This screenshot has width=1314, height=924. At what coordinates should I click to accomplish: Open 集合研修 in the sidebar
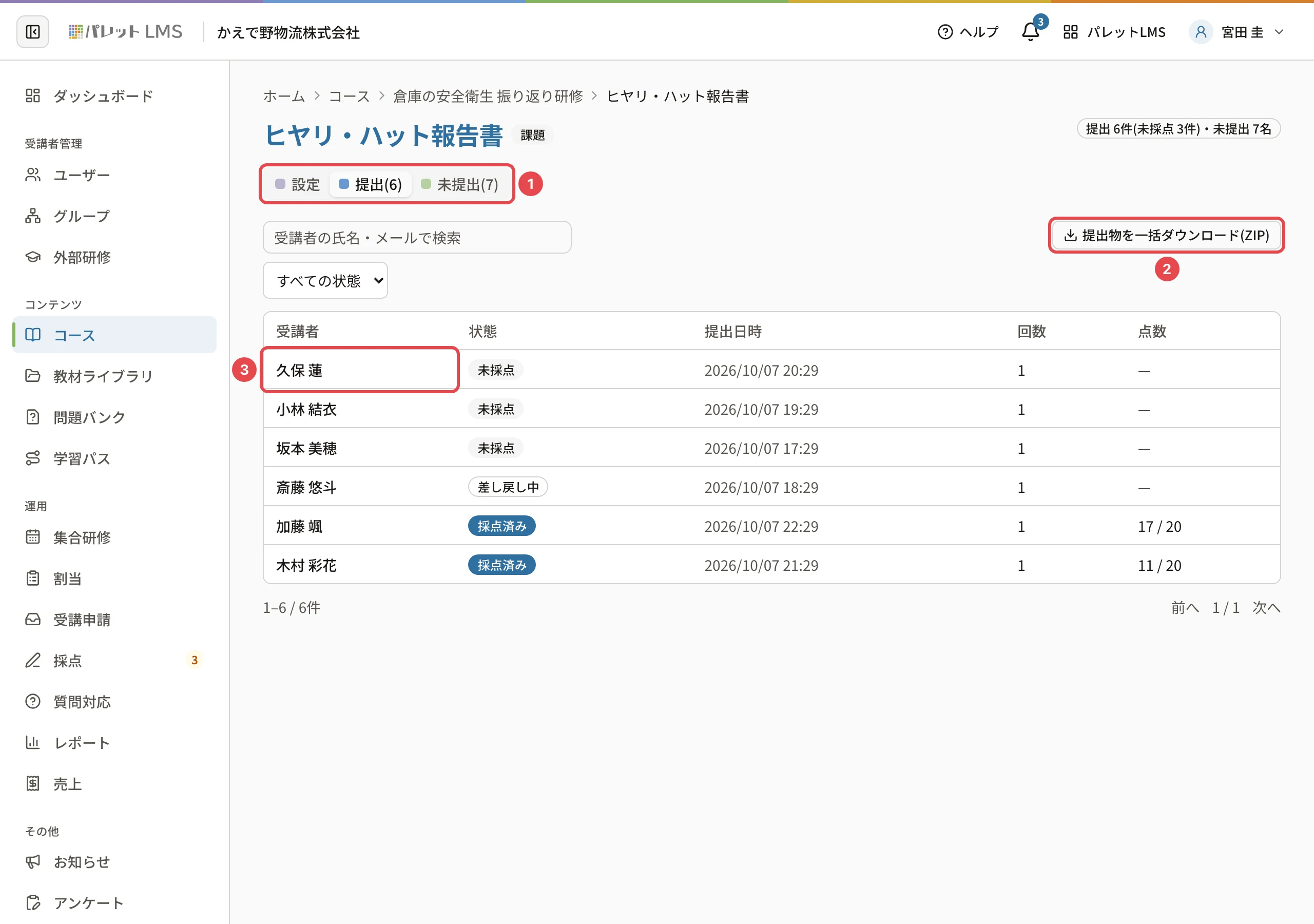tap(114, 537)
